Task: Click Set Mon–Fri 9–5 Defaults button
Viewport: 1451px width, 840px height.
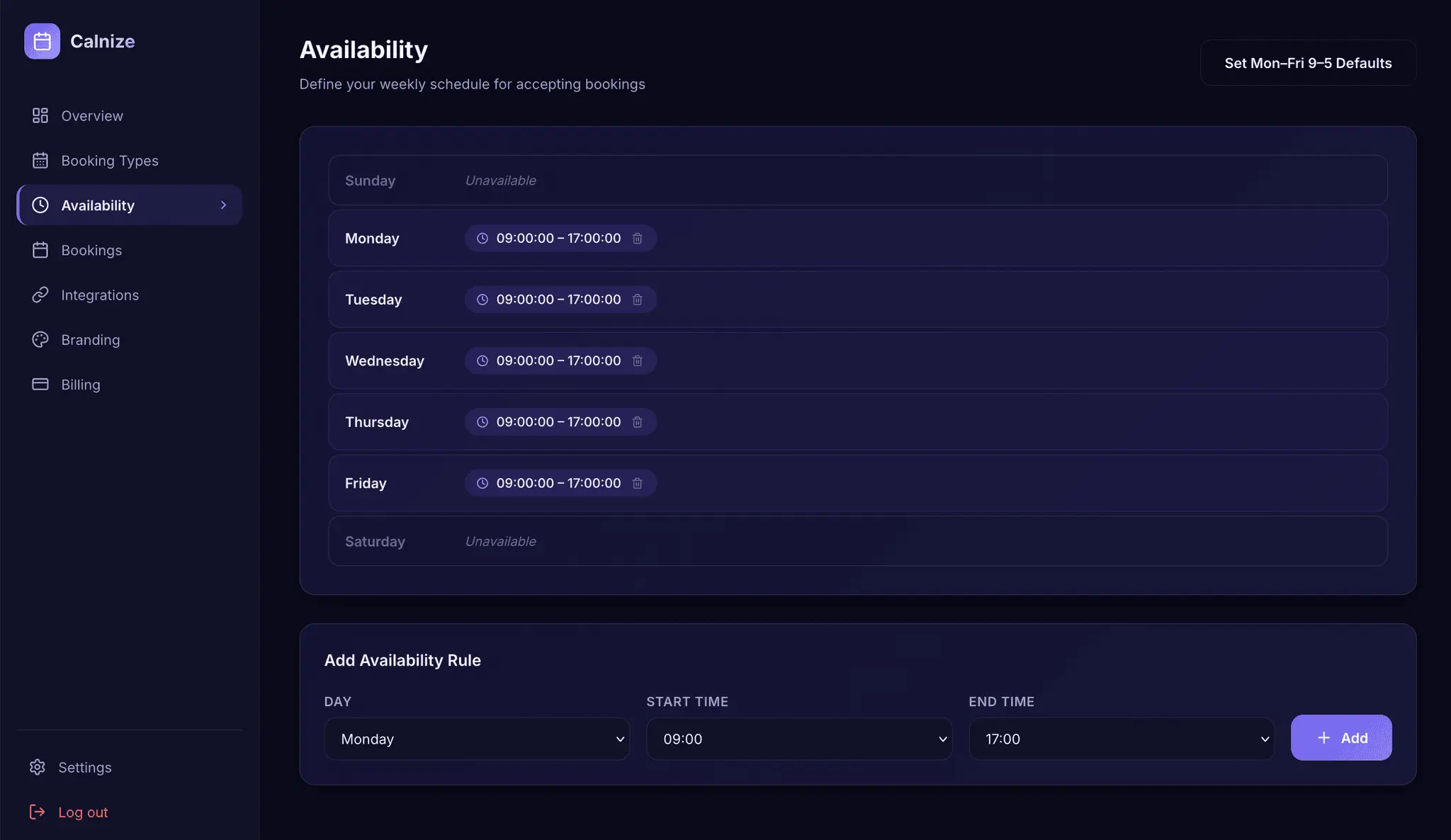Action: pos(1308,63)
